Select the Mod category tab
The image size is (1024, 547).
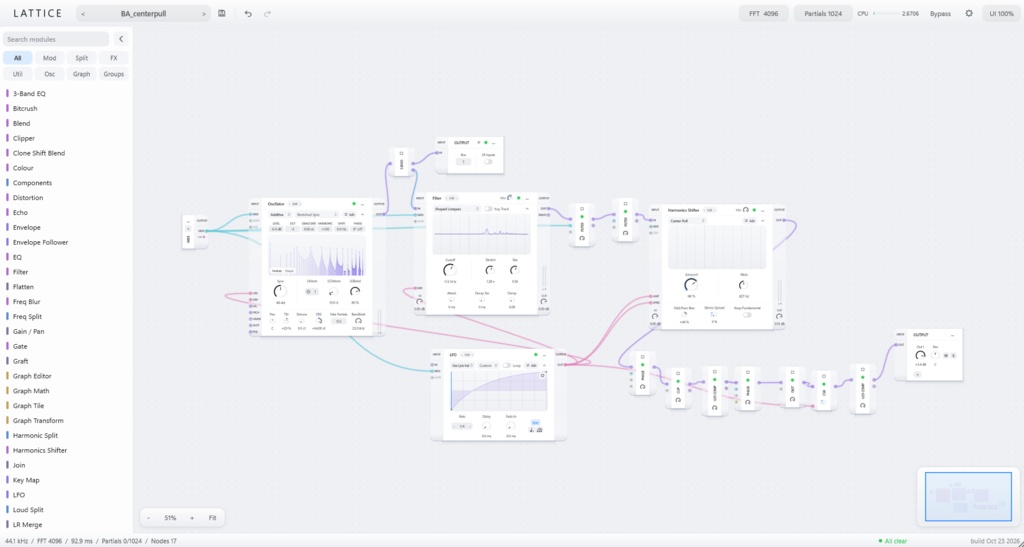pos(50,57)
